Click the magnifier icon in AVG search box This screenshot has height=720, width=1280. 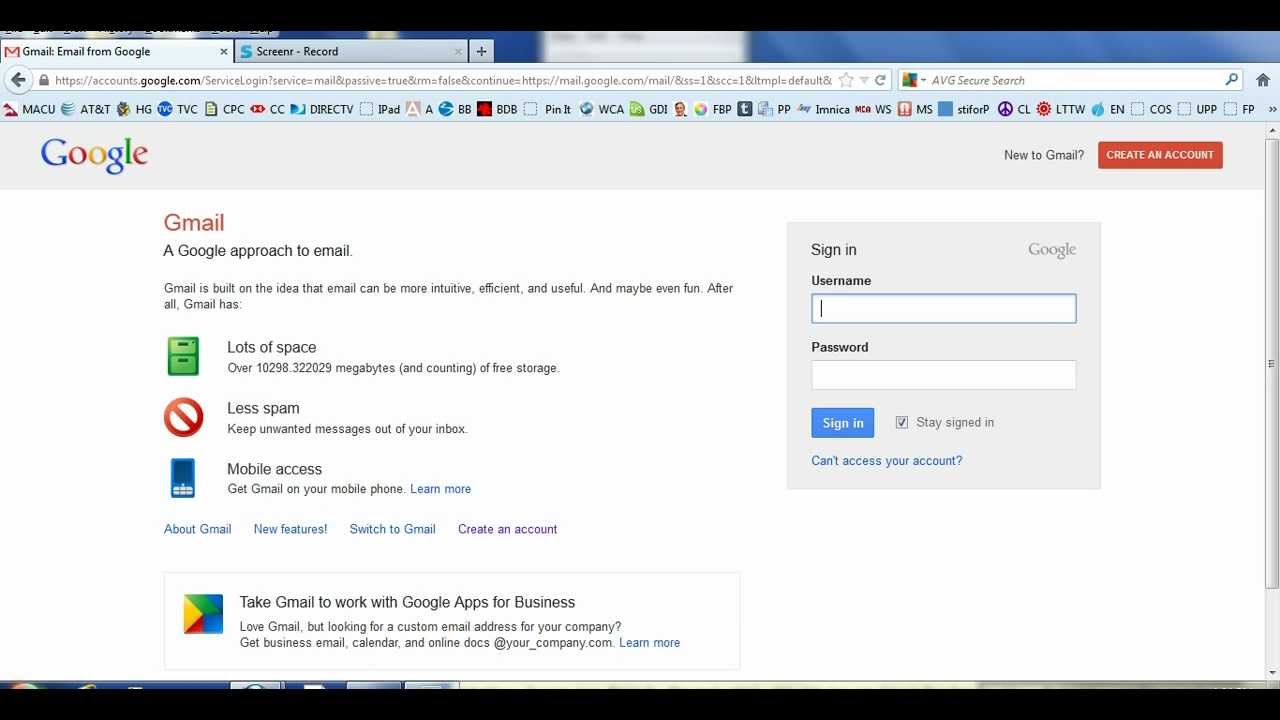click(x=1232, y=80)
